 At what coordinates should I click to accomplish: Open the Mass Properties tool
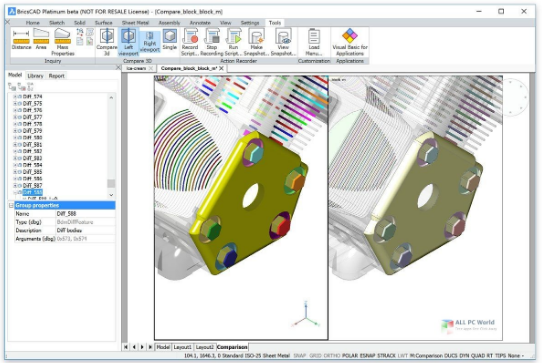63,42
